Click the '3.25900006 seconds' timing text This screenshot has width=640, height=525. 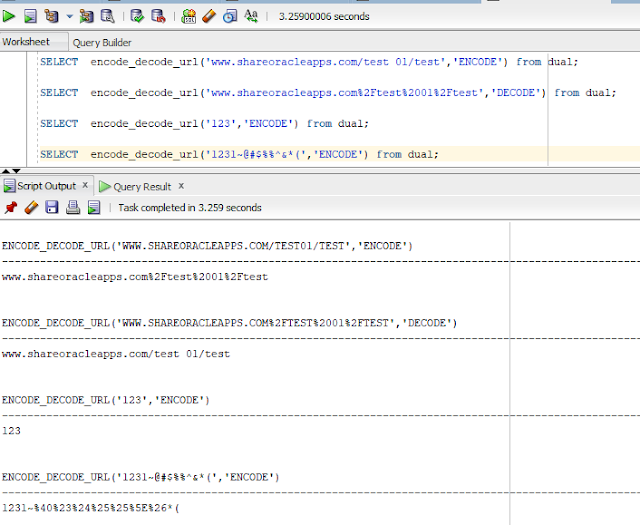click(324, 17)
